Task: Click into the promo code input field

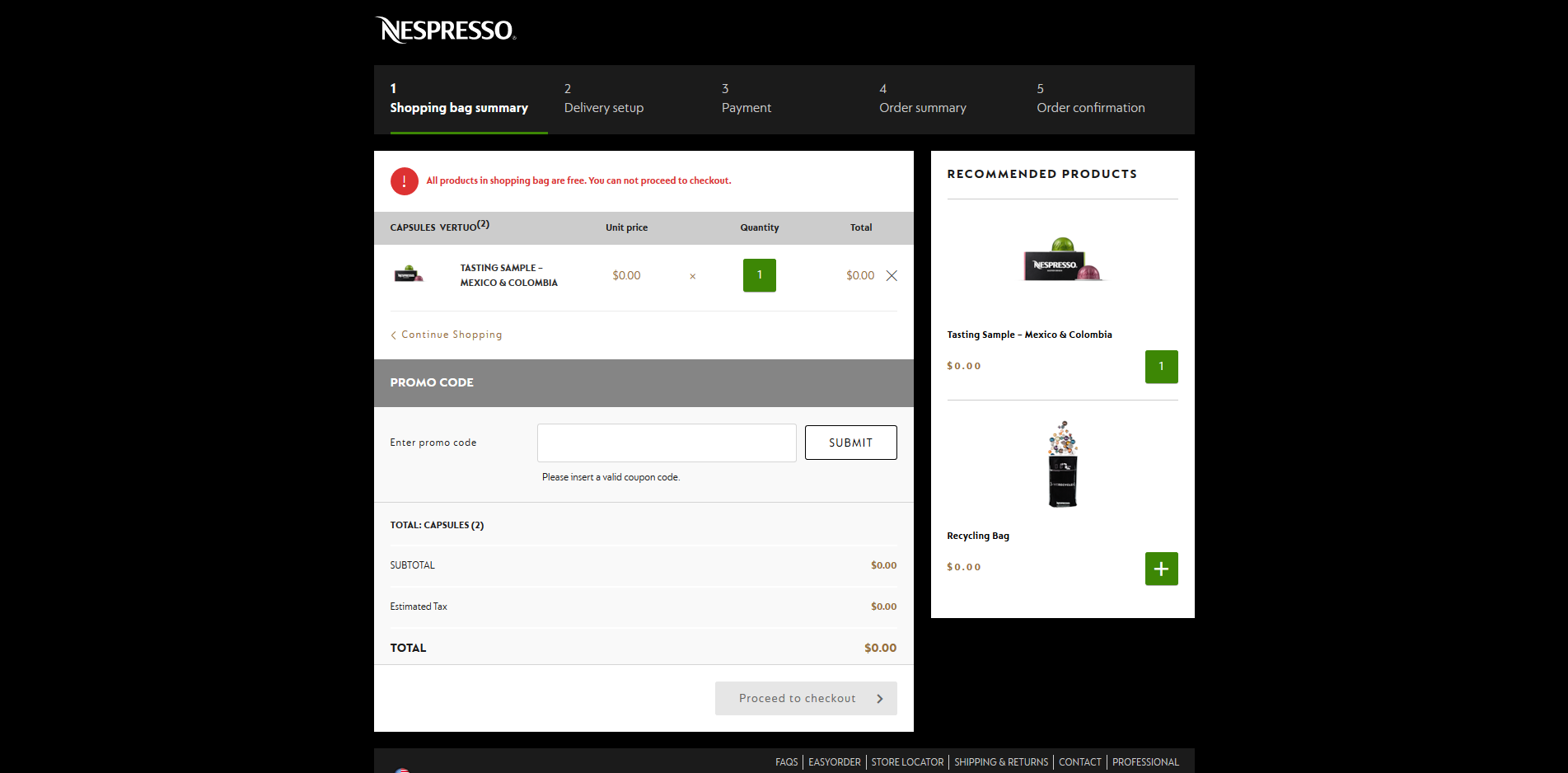Action: [667, 443]
